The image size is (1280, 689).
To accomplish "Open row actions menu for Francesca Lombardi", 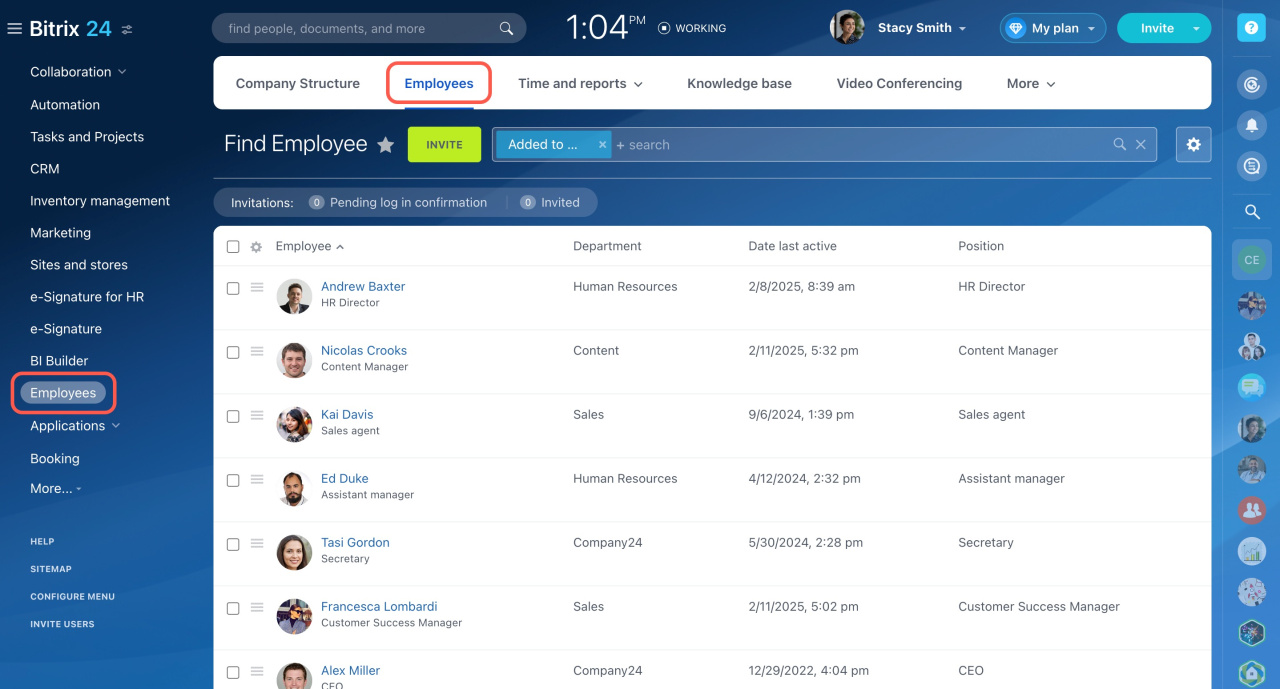I will click(257, 608).
